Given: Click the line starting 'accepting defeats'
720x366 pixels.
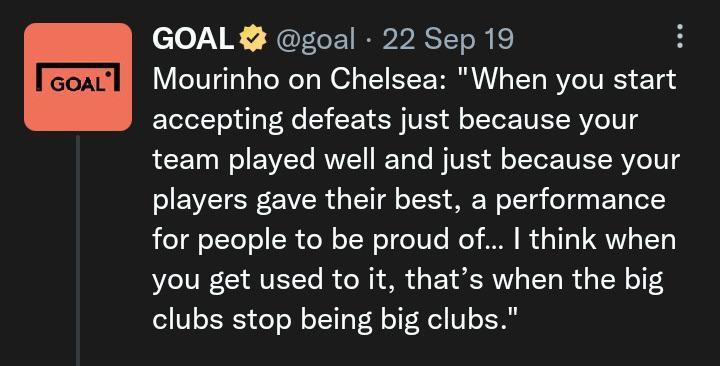Looking at the screenshot, I should [395, 120].
